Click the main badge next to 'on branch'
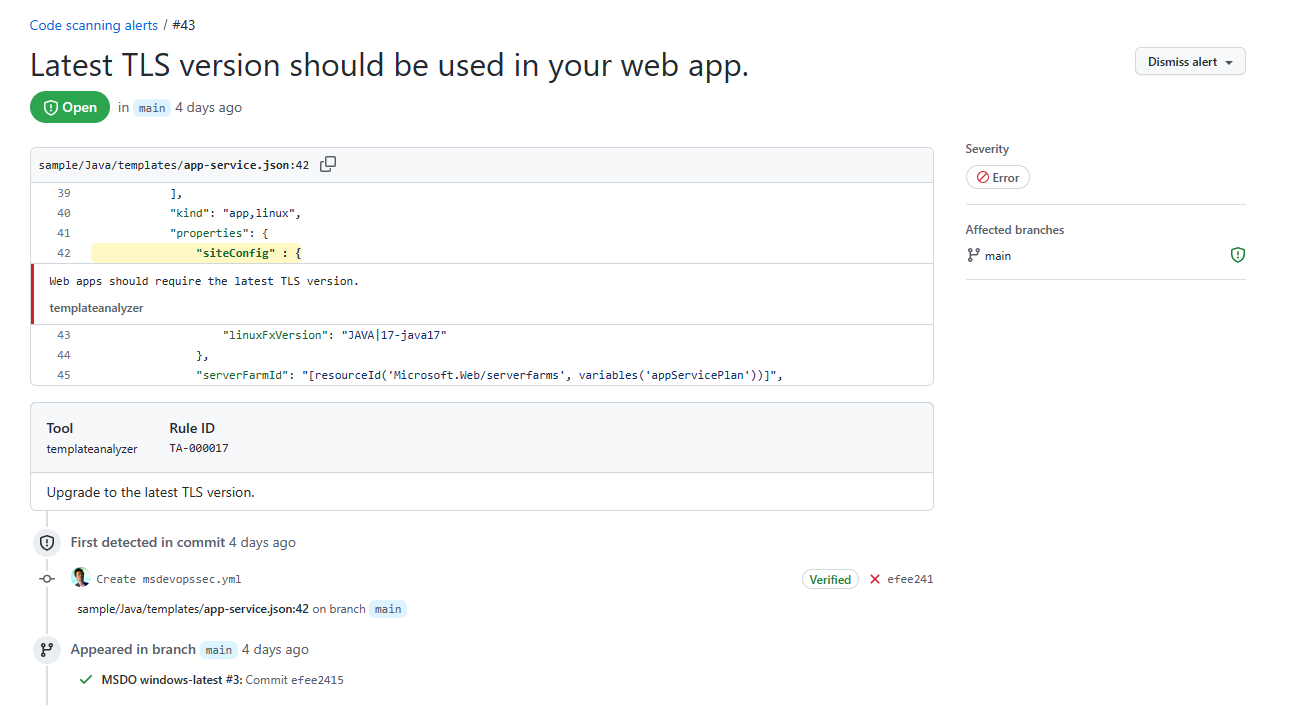1295x709 pixels. (x=388, y=608)
